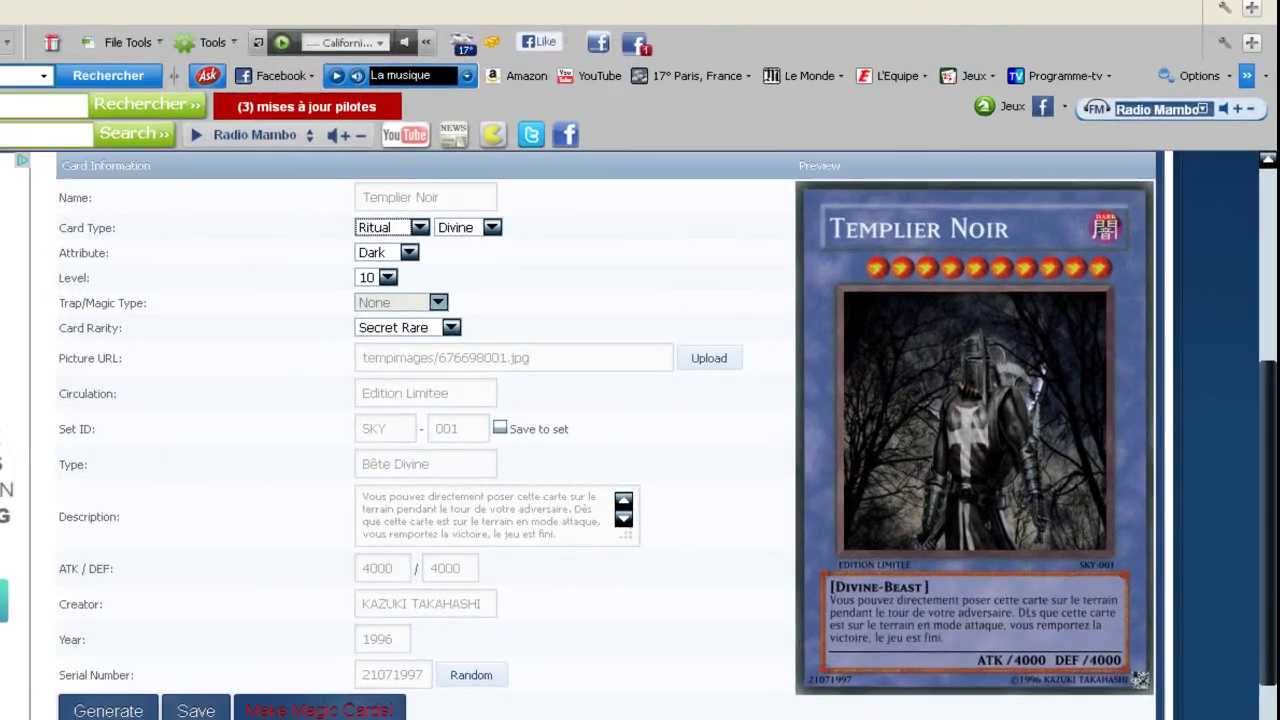The image size is (1280, 720).
Task: Open the Divine sub-type dropdown
Action: click(x=468, y=228)
